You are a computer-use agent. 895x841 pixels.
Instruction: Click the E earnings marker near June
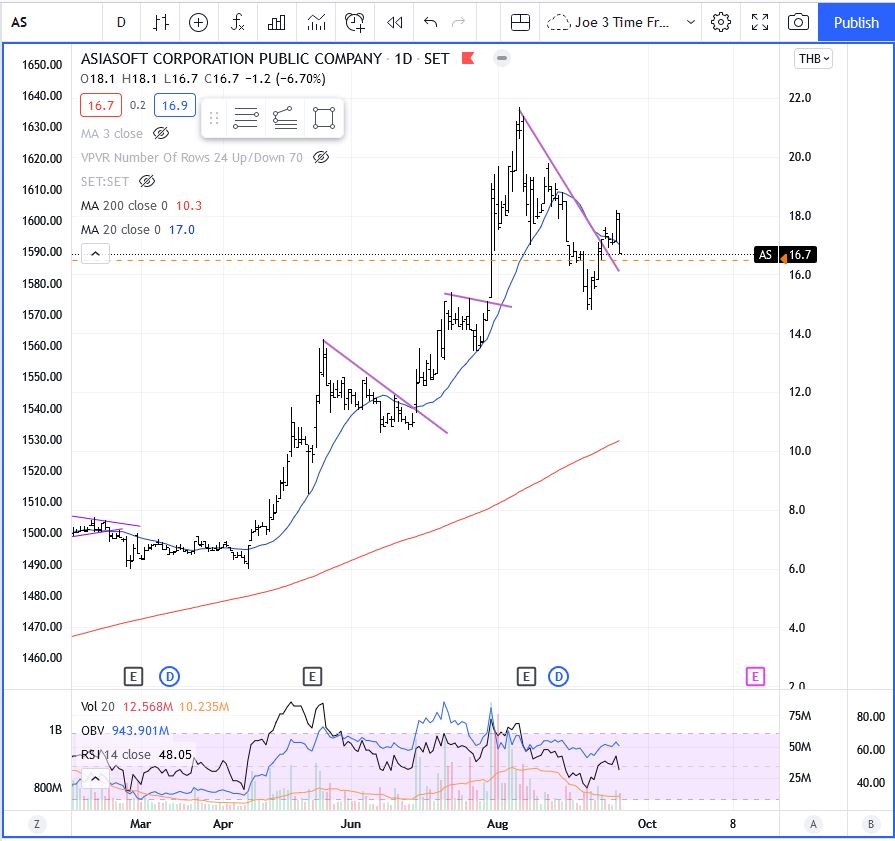312,677
